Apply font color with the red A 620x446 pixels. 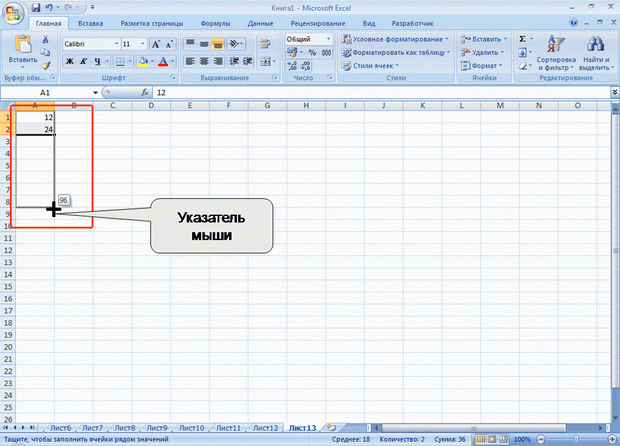163,61
